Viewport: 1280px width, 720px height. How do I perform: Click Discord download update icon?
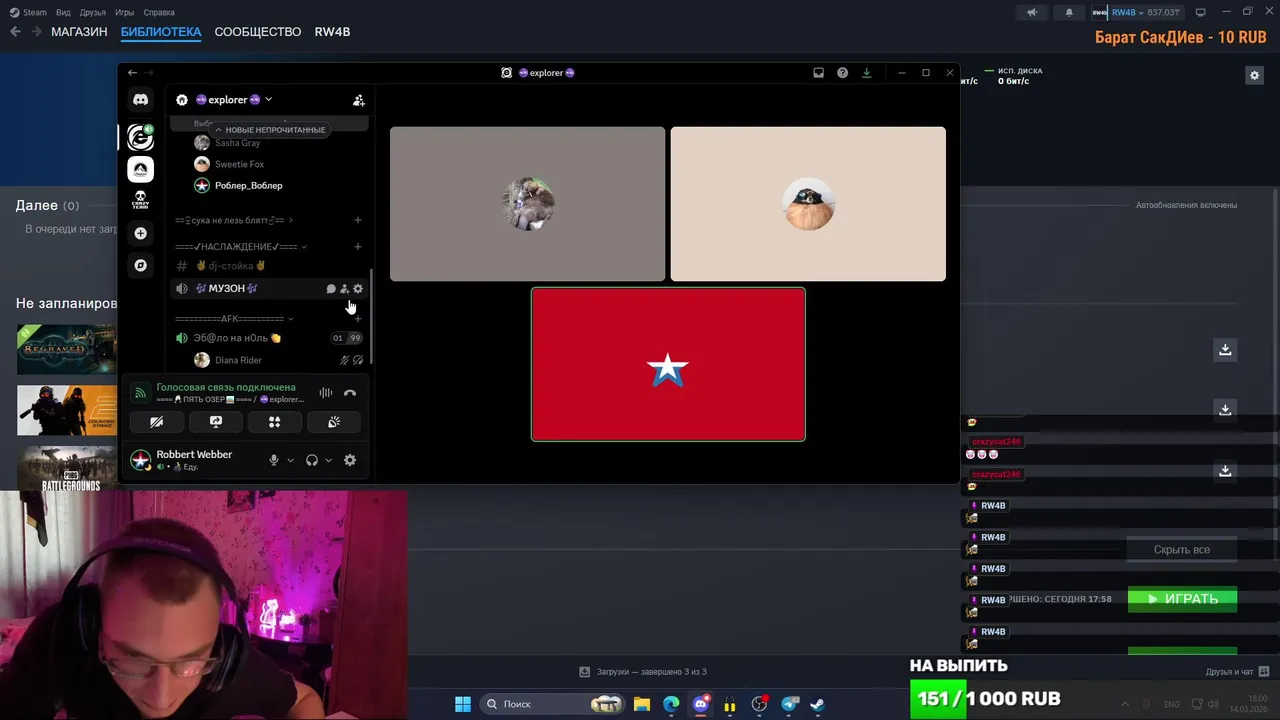click(x=866, y=73)
